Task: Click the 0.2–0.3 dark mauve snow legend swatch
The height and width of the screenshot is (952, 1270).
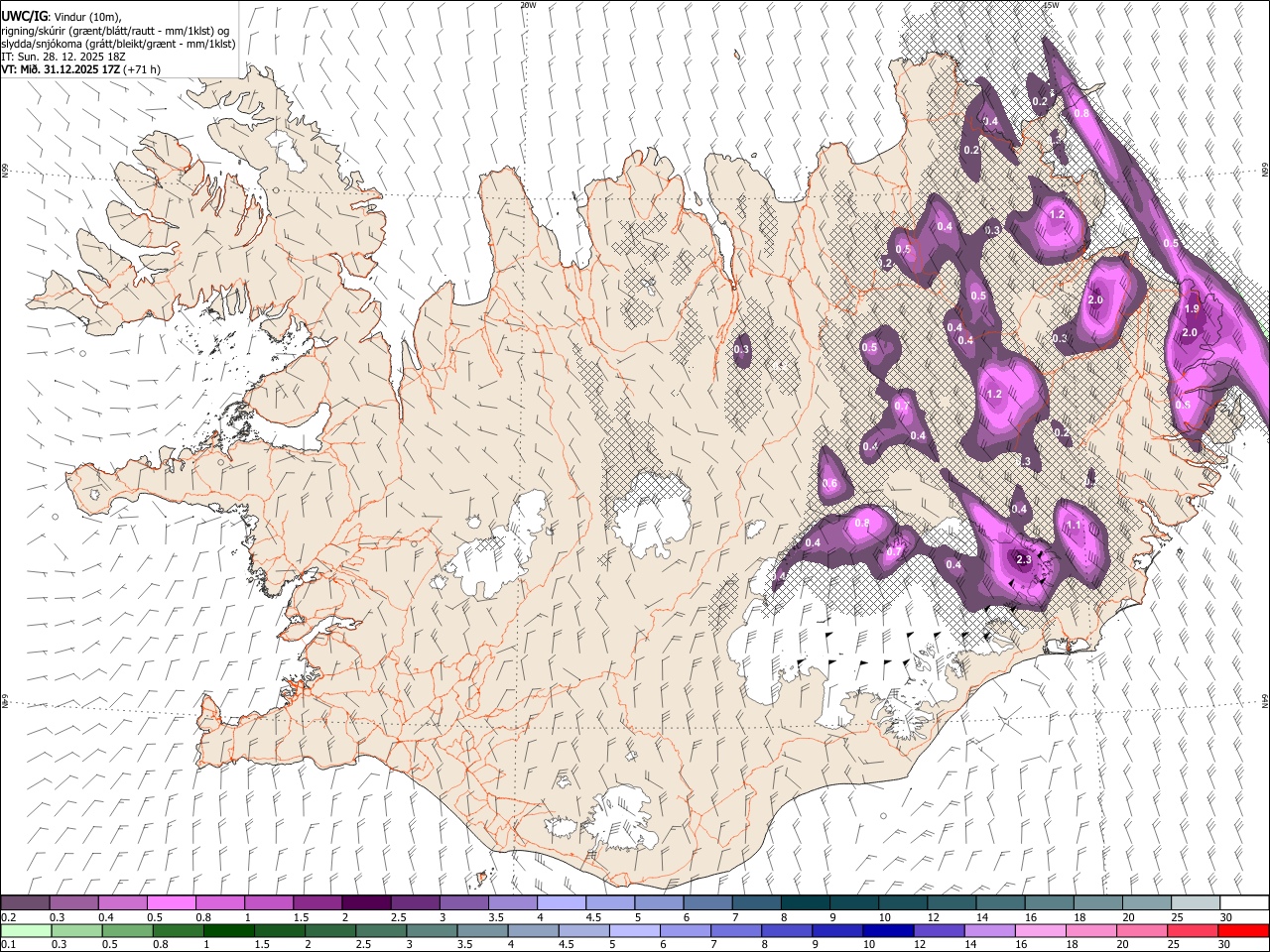Action: click(x=25, y=902)
